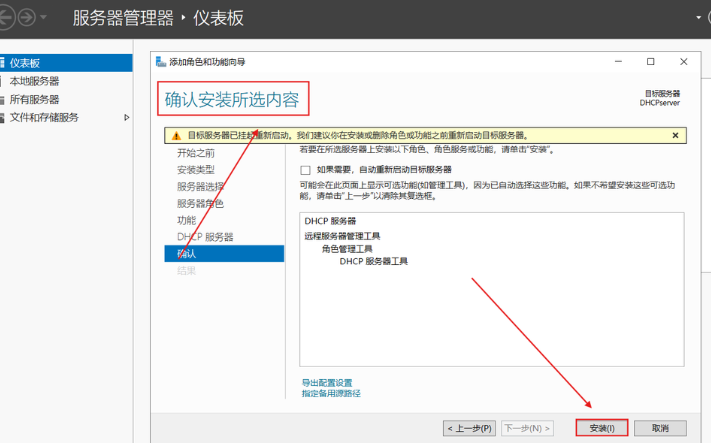Click the 安装(I) button
This screenshot has height=443, width=711.
click(602, 427)
